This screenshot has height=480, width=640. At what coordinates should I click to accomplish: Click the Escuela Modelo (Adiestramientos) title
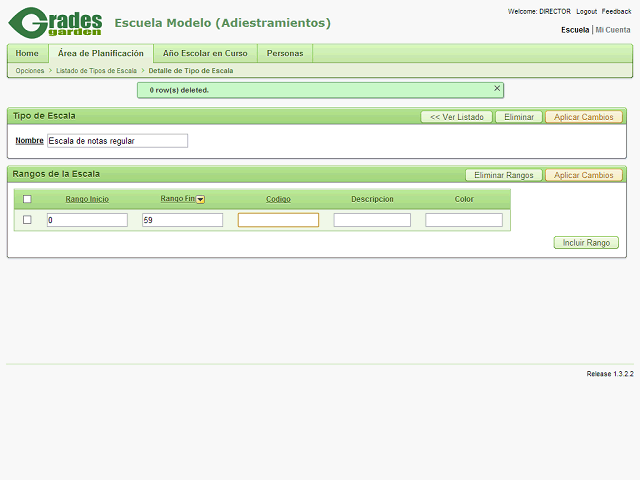[222, 23]
